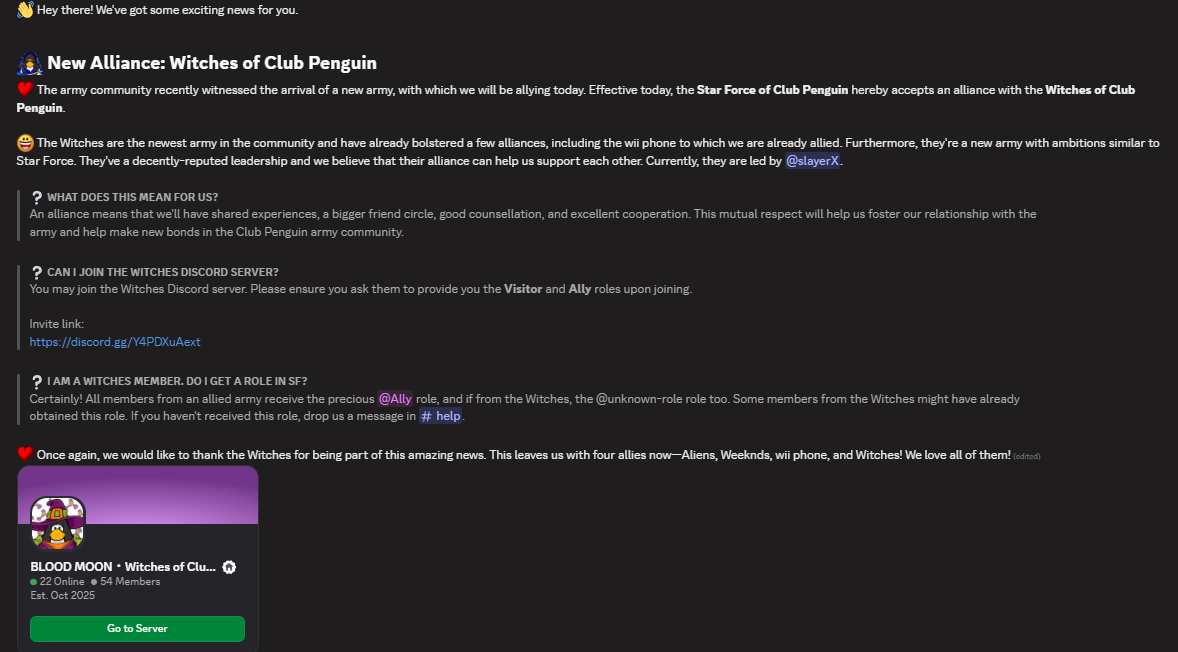
Task: Click the waving hand emoji
Action: click(25, 10)
